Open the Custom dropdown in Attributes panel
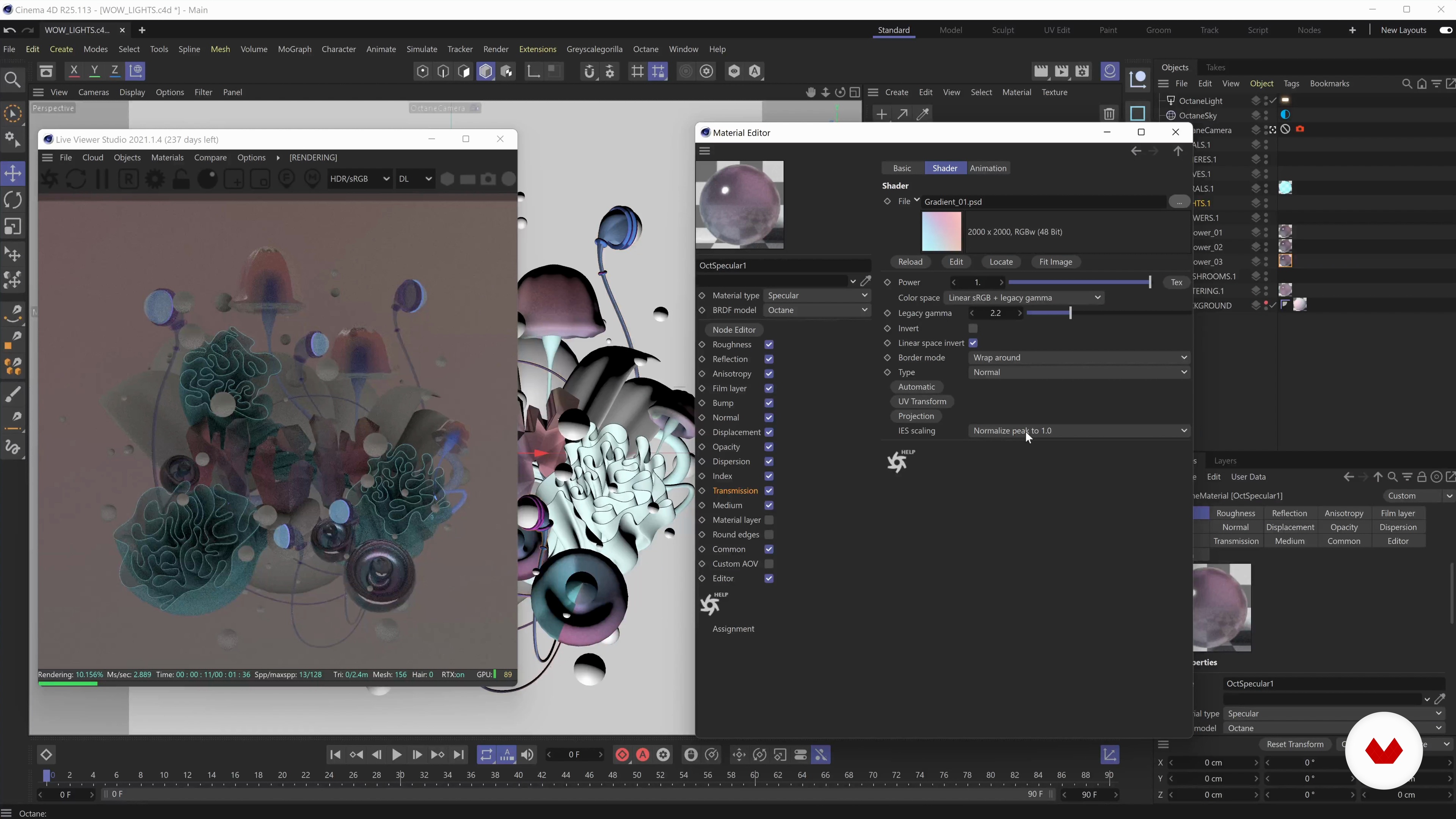This screenshot has height=819, width=1456. coord(1419,496)
